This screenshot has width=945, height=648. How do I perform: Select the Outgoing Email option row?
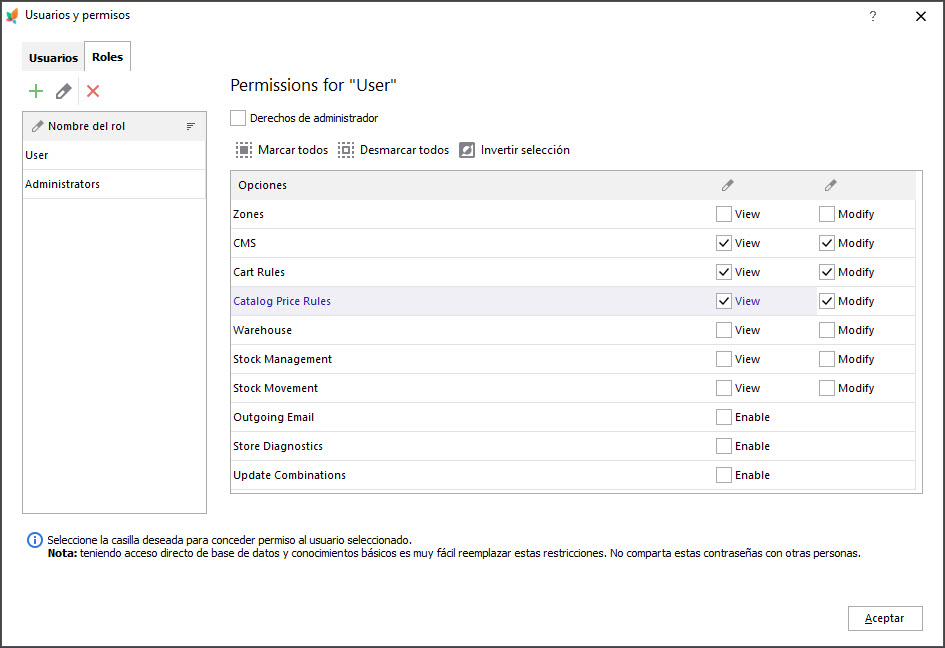point(573,417)
